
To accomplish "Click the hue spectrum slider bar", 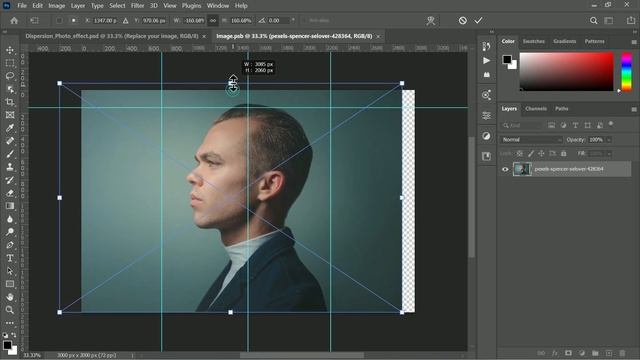I will point(626,71).
